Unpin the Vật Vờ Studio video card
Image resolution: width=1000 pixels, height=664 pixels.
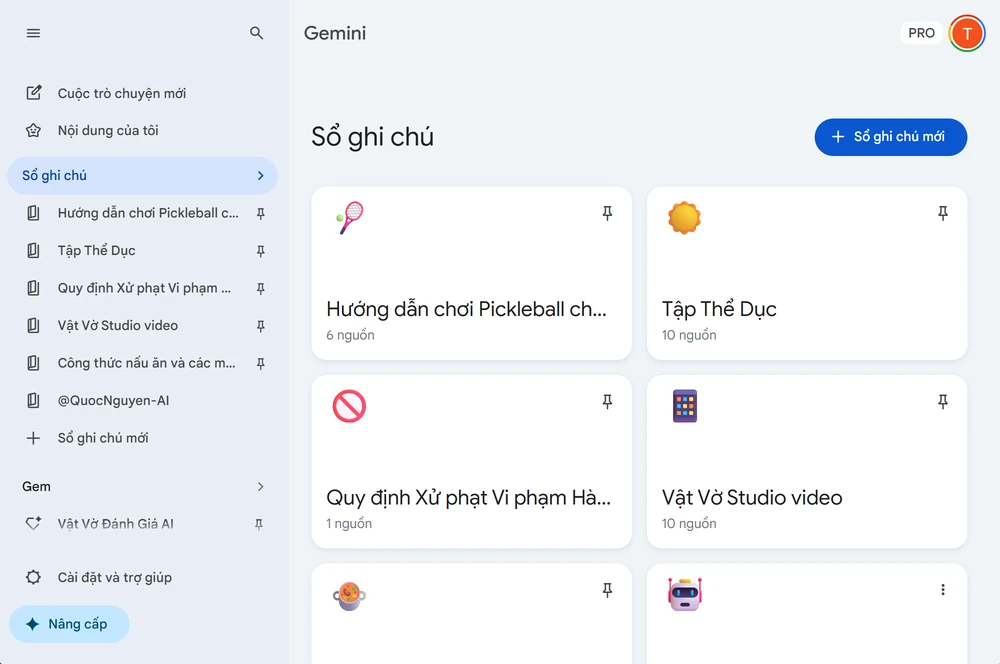tap(942, 402)
